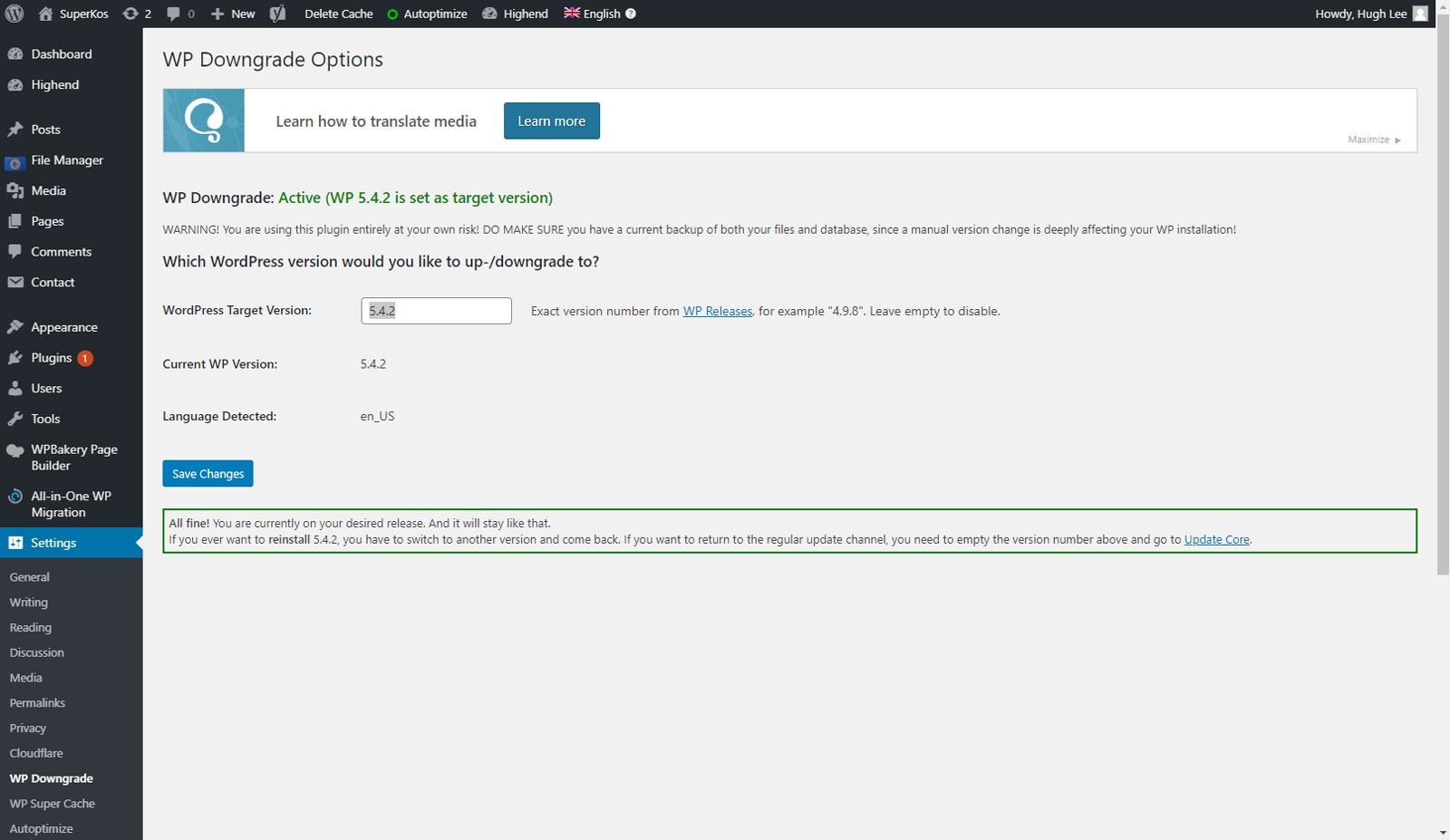Click the Media icon in the sidebar
The image size is (1450, 840).
coord(15,191)
